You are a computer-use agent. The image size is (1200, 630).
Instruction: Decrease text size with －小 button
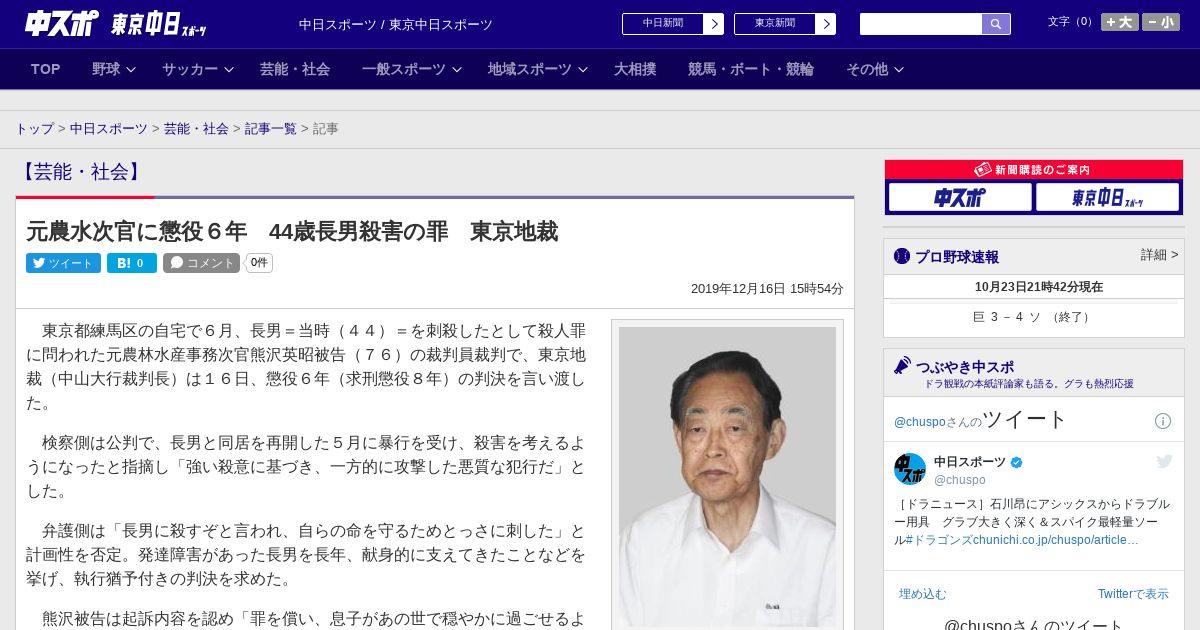point(1161,22)
